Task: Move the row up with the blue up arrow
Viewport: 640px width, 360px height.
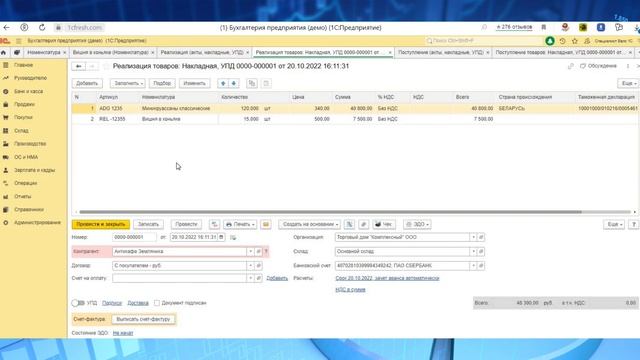Action: [223, 83]
